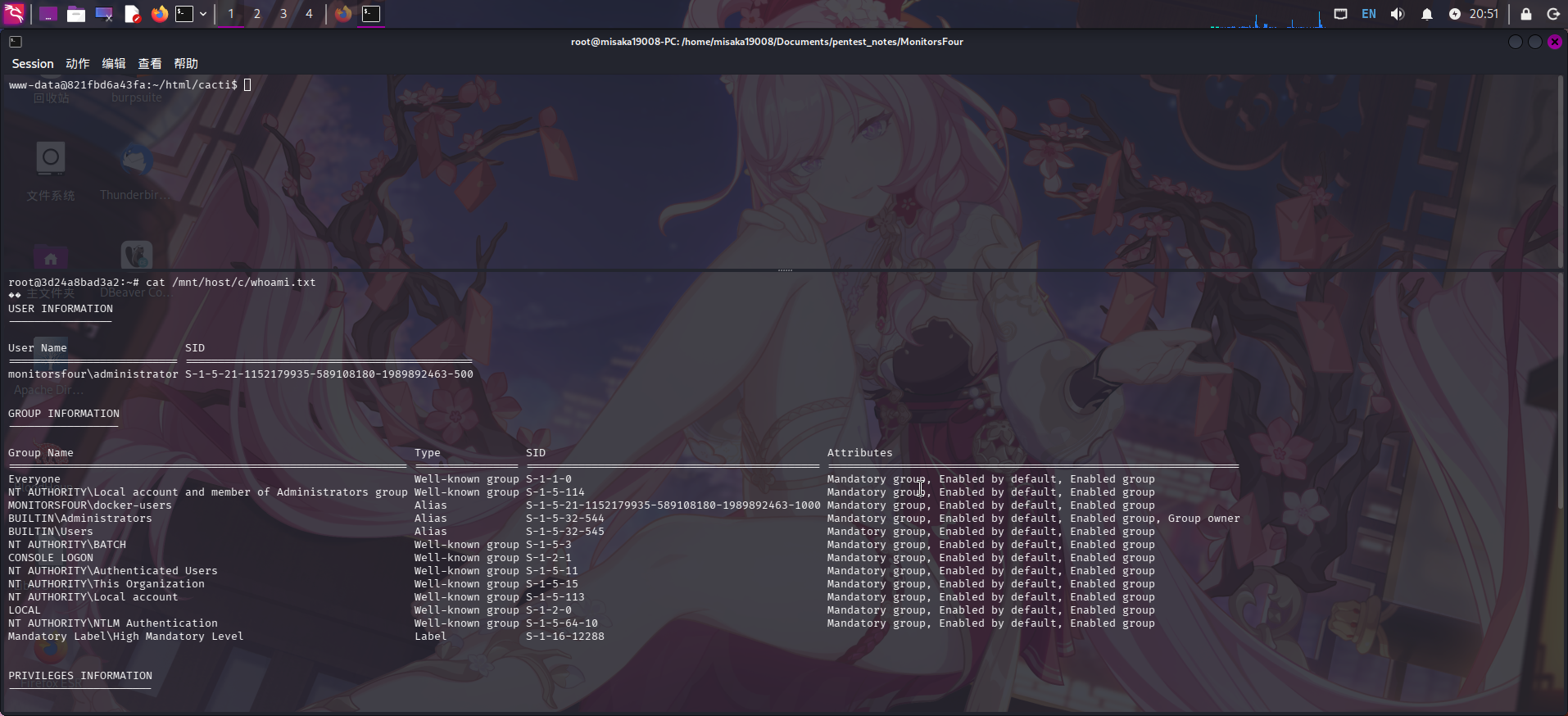Click the log out icon
1568x716 pixels.
coord(1553,14)
